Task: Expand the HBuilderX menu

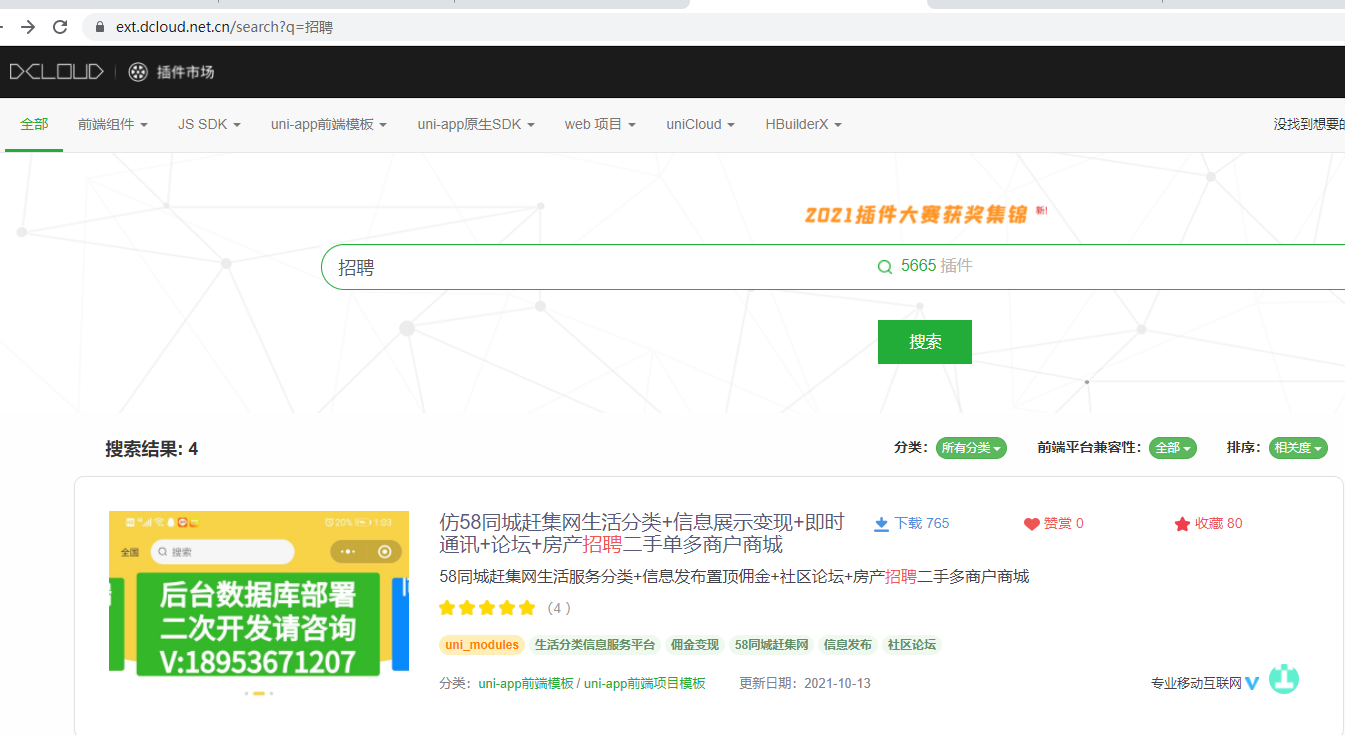Action: click(804, 124)
